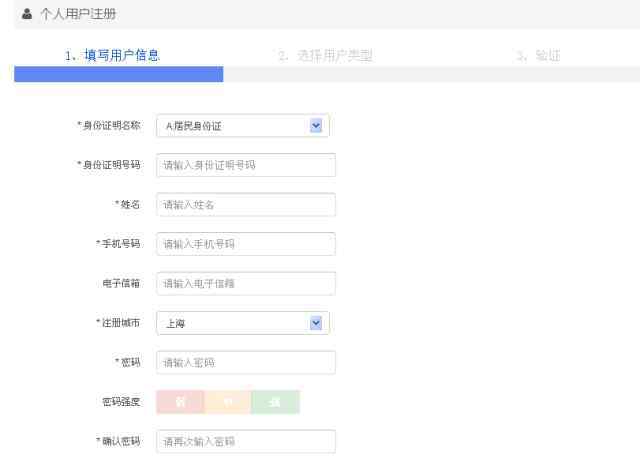Screen dimensions: 640x461
Task: Click the 密码 input field
Action: 246,362
